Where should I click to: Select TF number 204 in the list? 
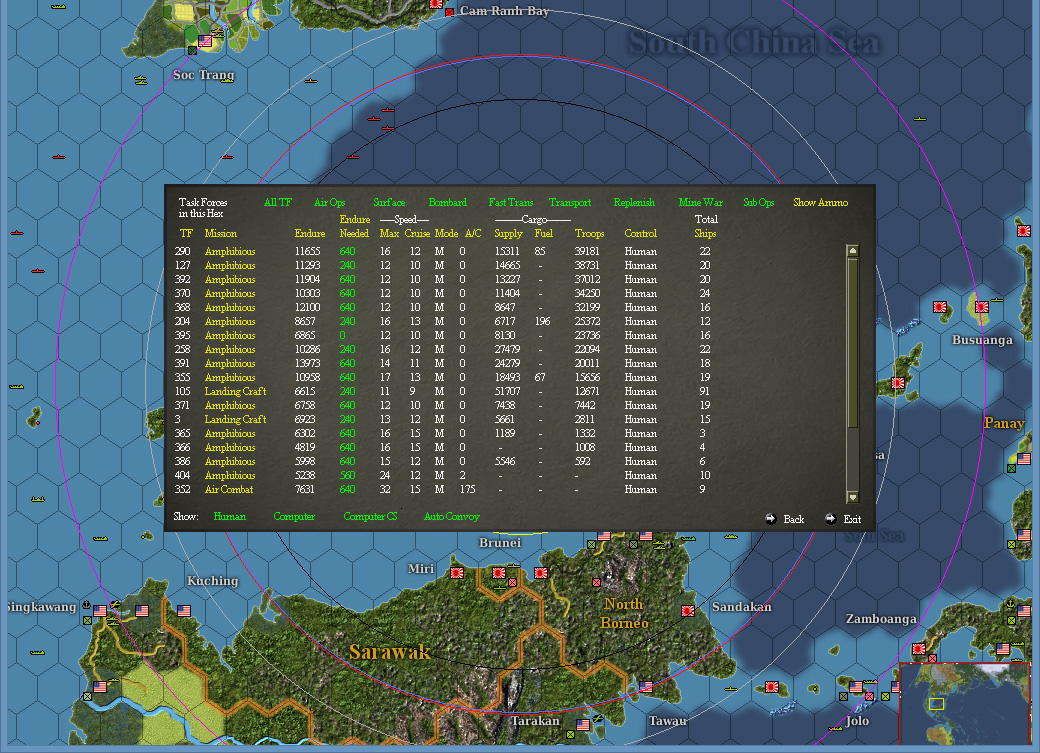click(182, 321)
